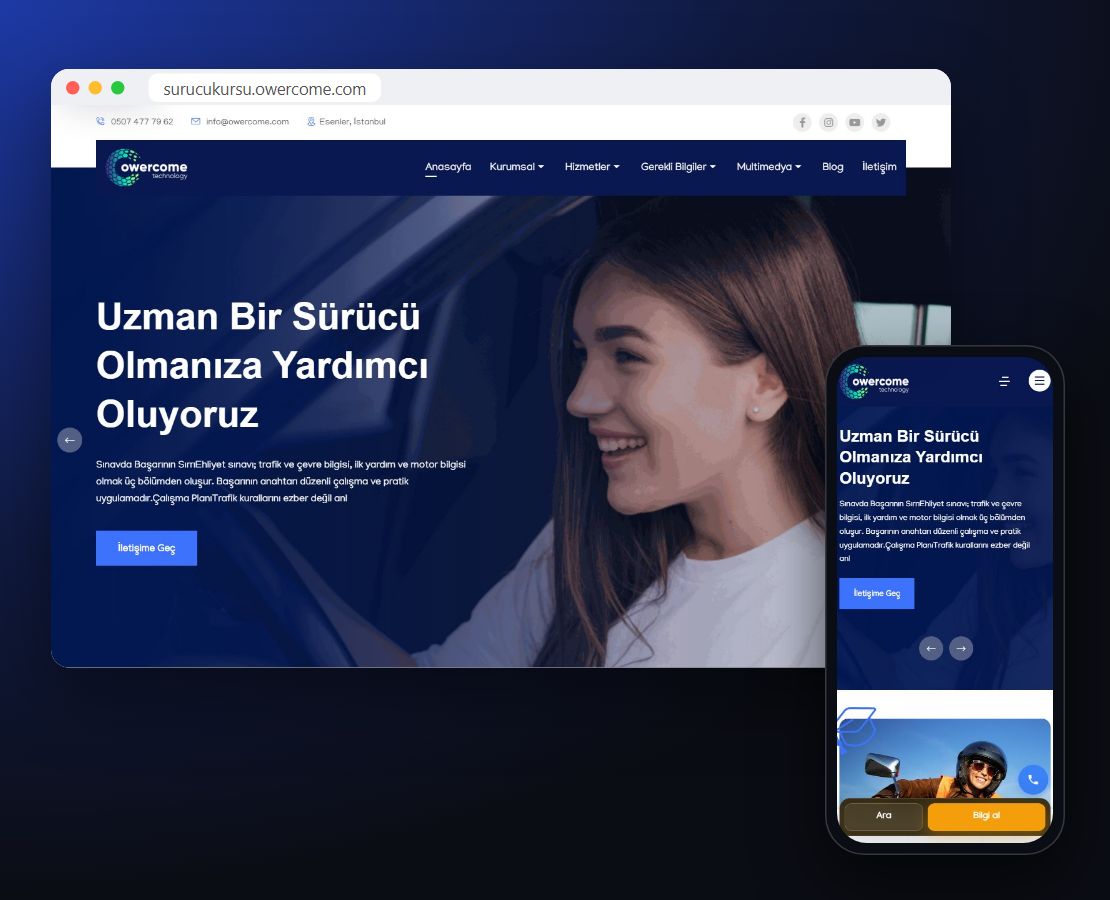1110x900 pixels.
Task: Click the owercome logo in the mobile preview
Action: (x=874, y=382)
